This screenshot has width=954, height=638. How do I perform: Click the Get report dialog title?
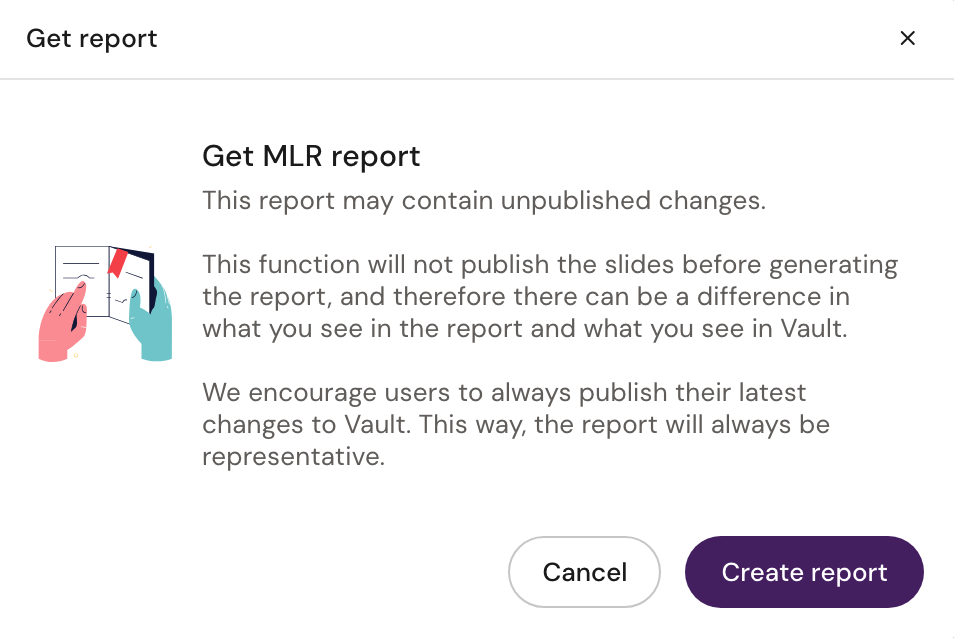91,38
